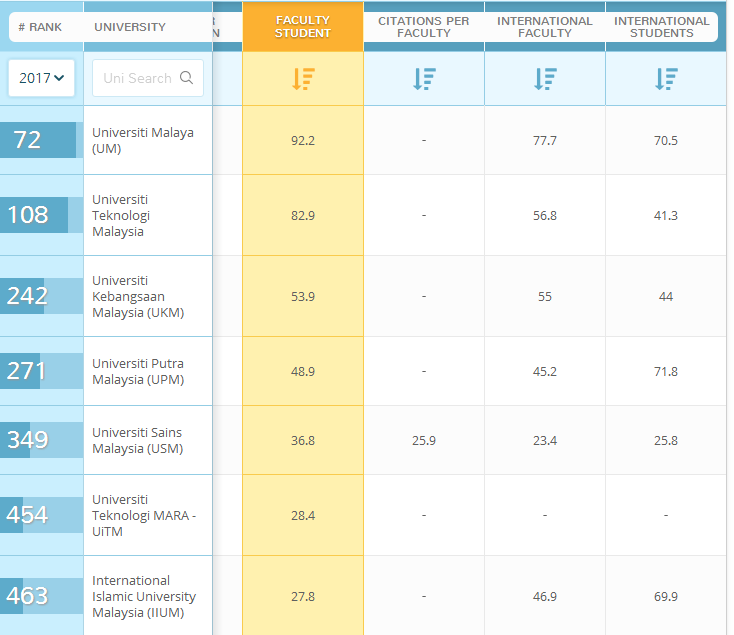Open Universiti Kebangsaan Malaysia (UKM) link
This screenshot has height=635, width=734.
[x=138, y=296]
